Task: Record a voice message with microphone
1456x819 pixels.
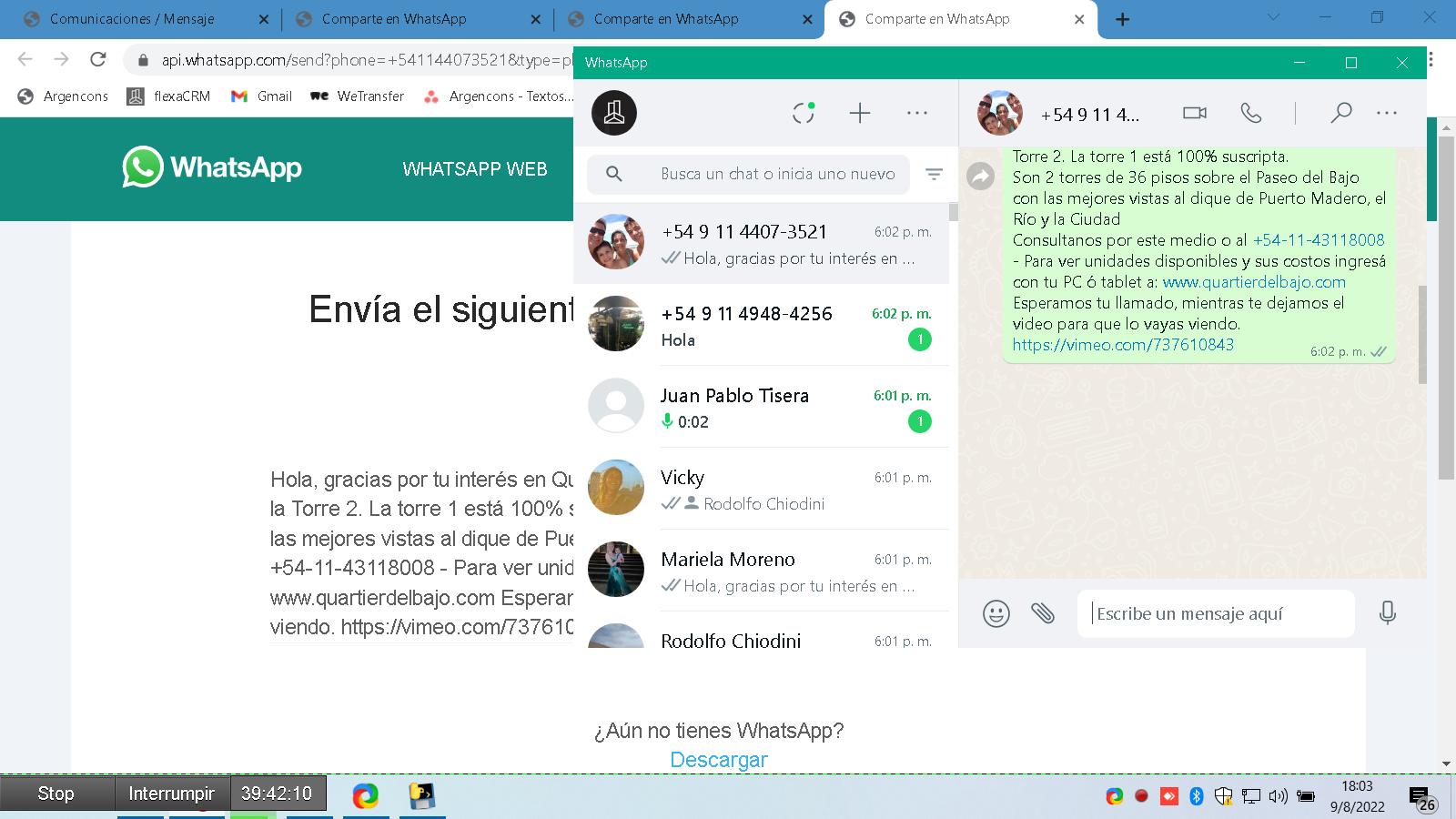Action: coord(1387,613)
